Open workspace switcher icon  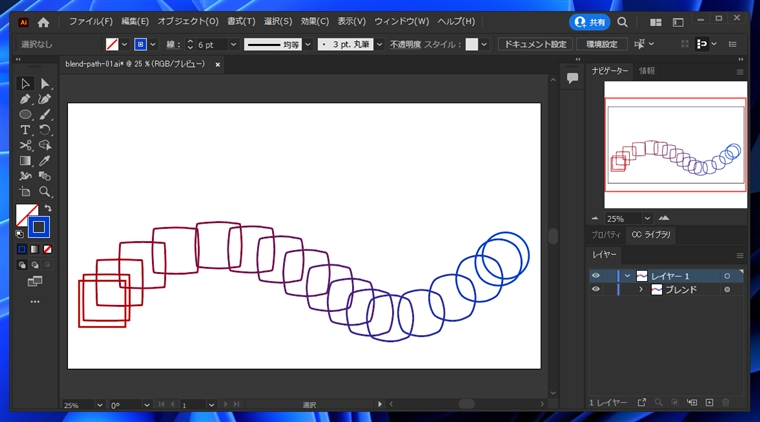click(x=678, y=22)
